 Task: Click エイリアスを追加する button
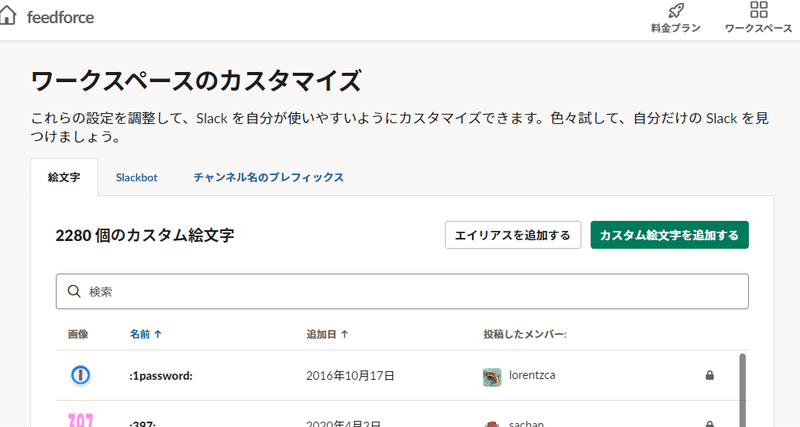[x=513, y=235]
